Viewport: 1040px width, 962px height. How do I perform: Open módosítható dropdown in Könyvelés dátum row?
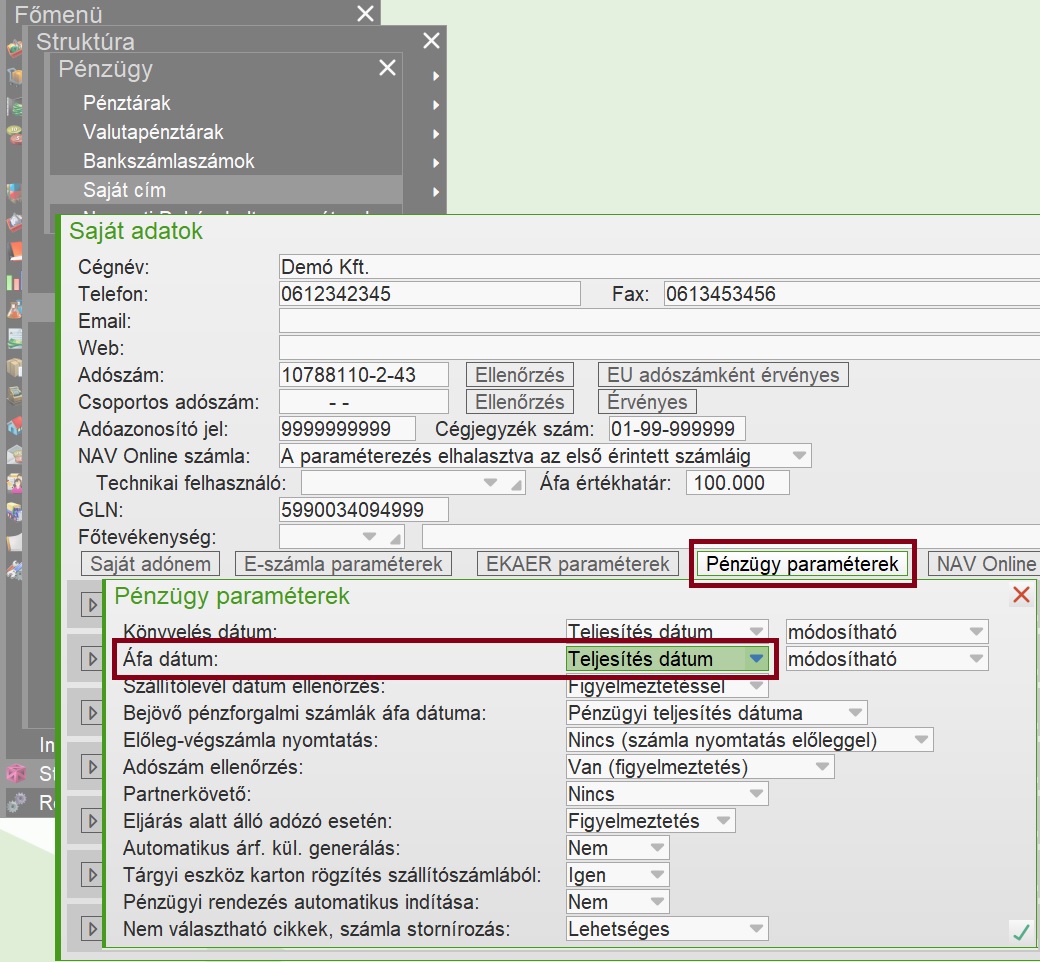pos(887,632)
